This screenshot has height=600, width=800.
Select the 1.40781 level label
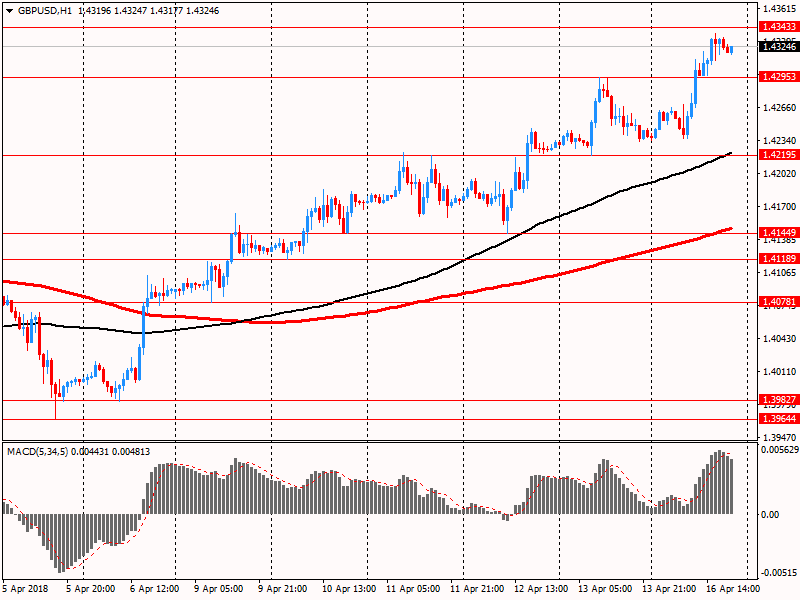coord(779,302)
